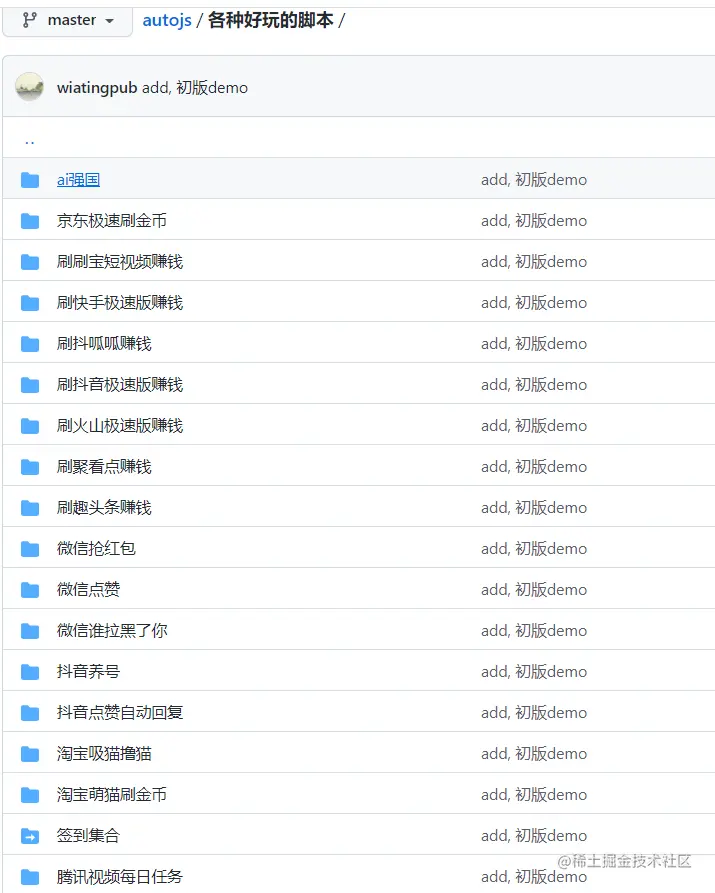Viewport: 715px width, 893px height.
Task: Click the folder icon for 刷火山极速版赚钱
Action: point(30,426)
